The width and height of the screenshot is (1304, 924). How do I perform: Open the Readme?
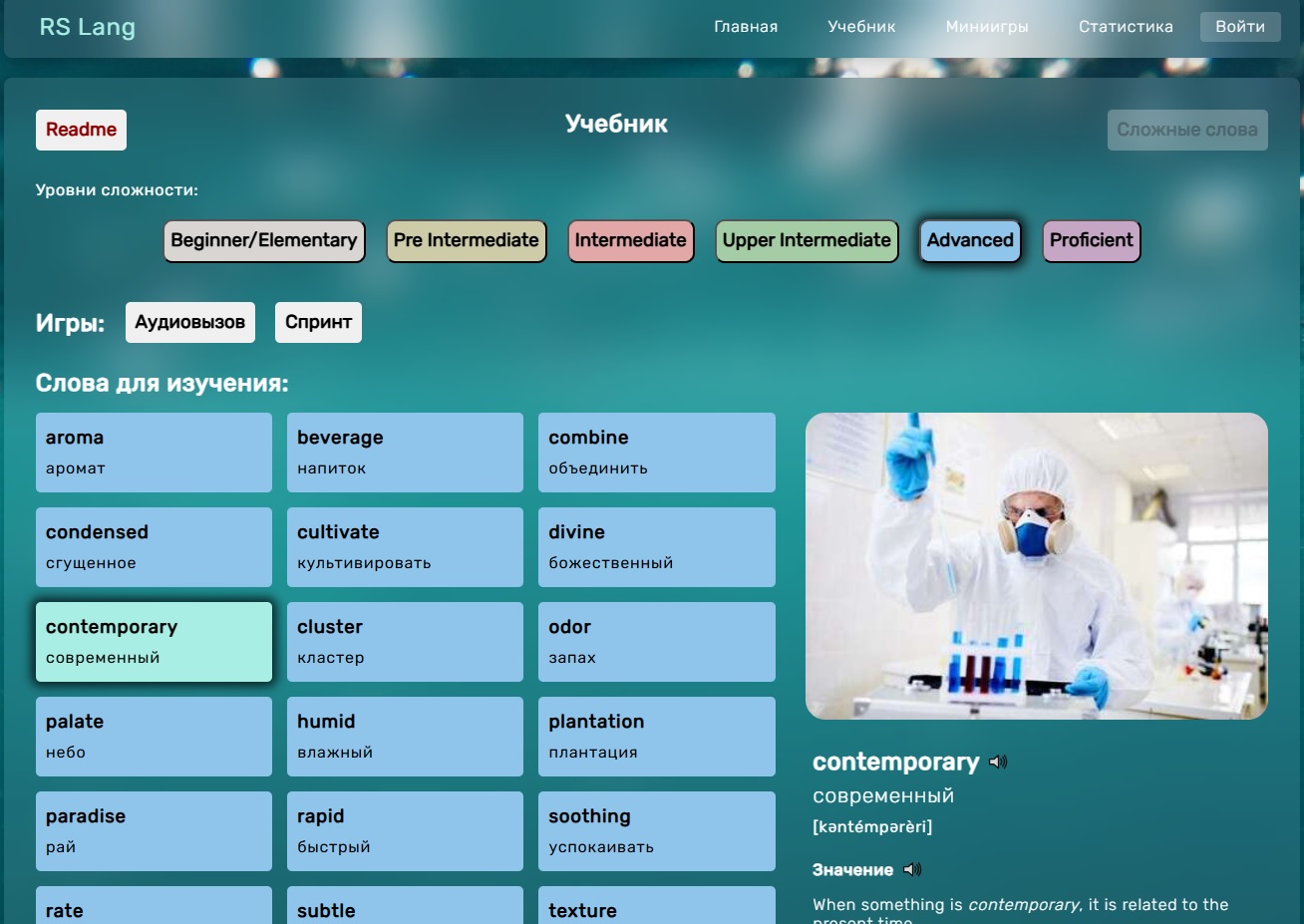[81, 130]
